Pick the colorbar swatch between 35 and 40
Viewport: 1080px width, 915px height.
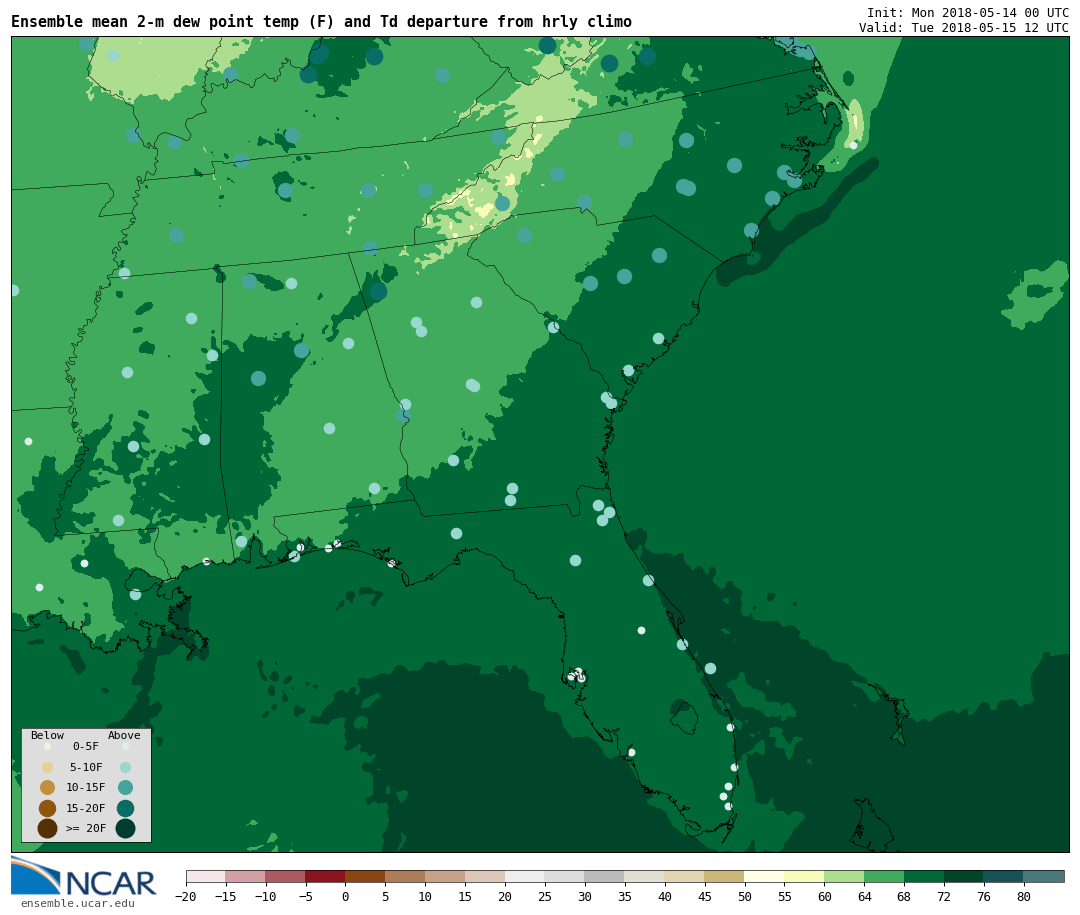tap(645, 876)
